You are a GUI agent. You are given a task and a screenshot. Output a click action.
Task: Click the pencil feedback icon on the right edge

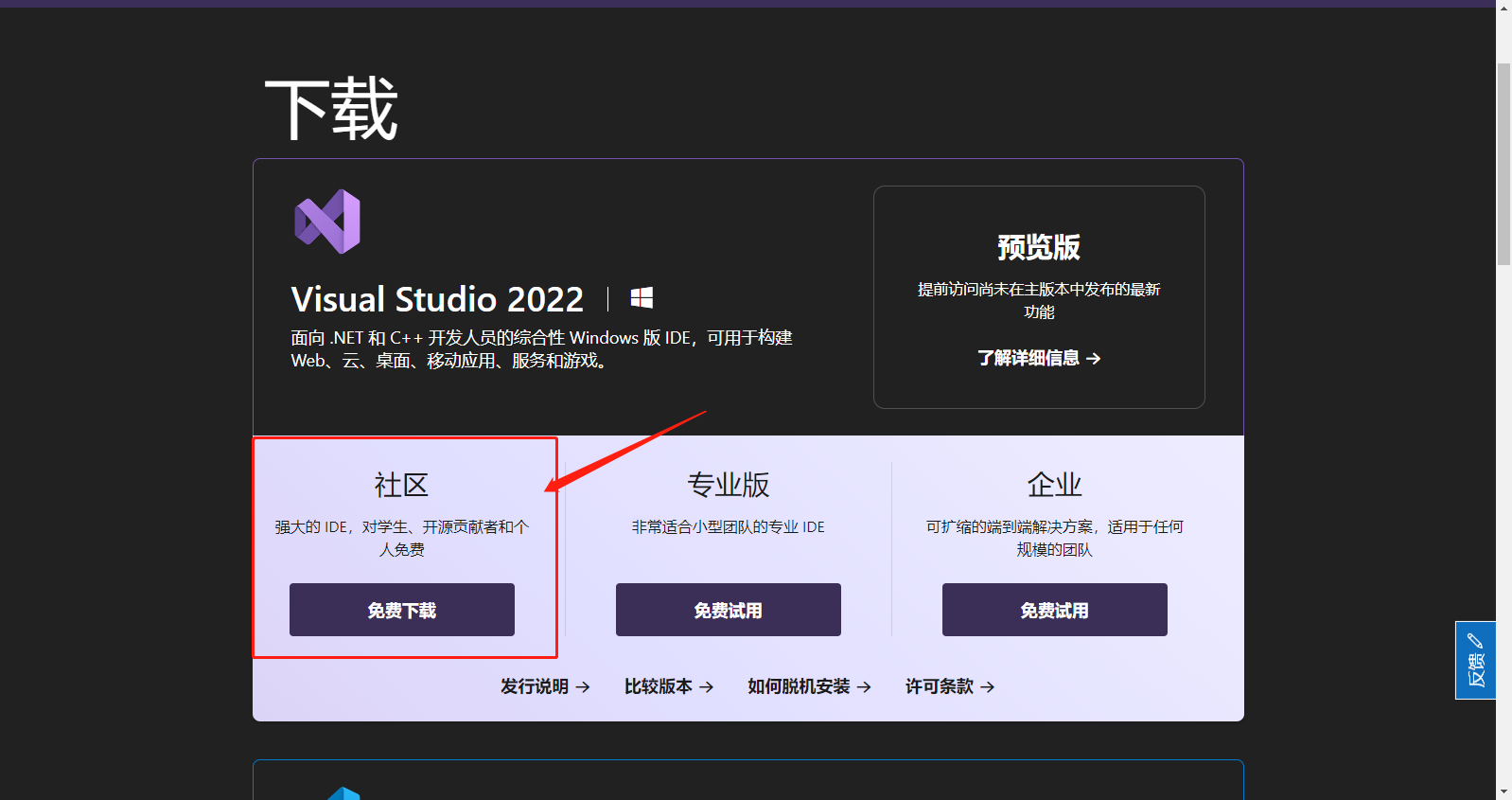pos(1475,641)
